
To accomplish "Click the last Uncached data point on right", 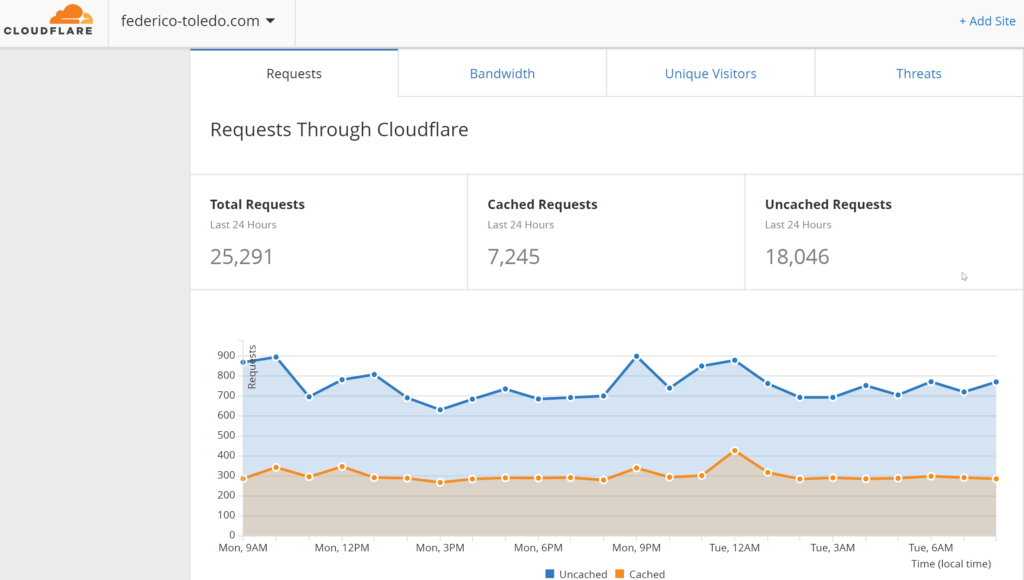I will pos(996,382).
